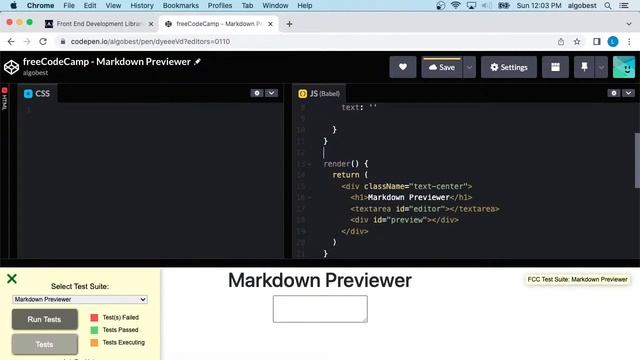Expand the CSS editor dropdown chevron

[x=271, y=93]
